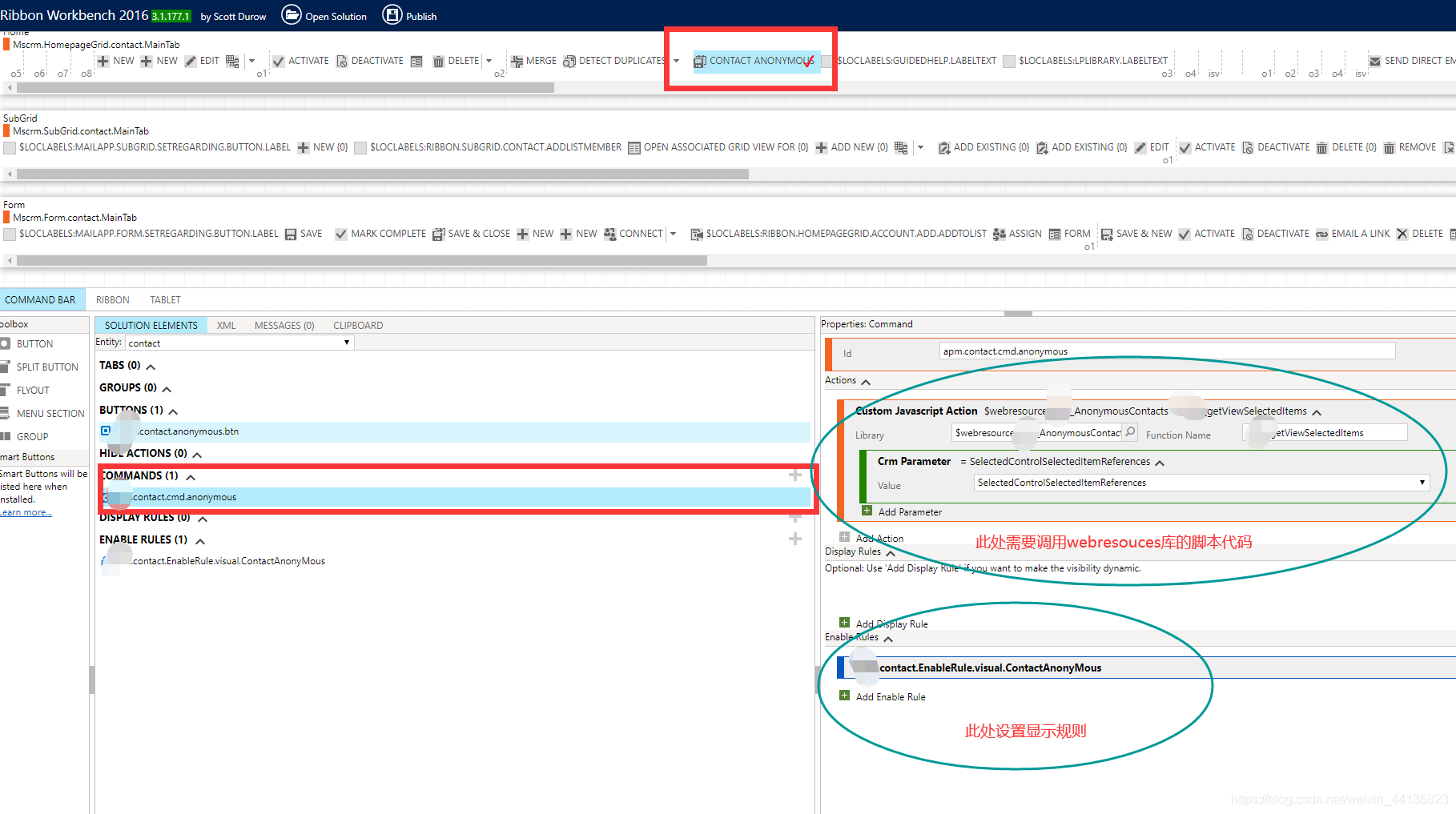Screen dimensions: 1456x814
Task: Click the SubGrid Remove trash icon
Action: (1390, 148)
